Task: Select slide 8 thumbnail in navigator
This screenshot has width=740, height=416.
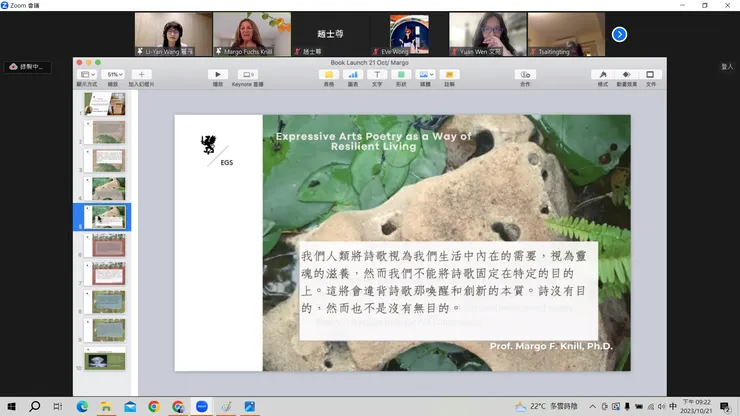Action: [105, 302]
